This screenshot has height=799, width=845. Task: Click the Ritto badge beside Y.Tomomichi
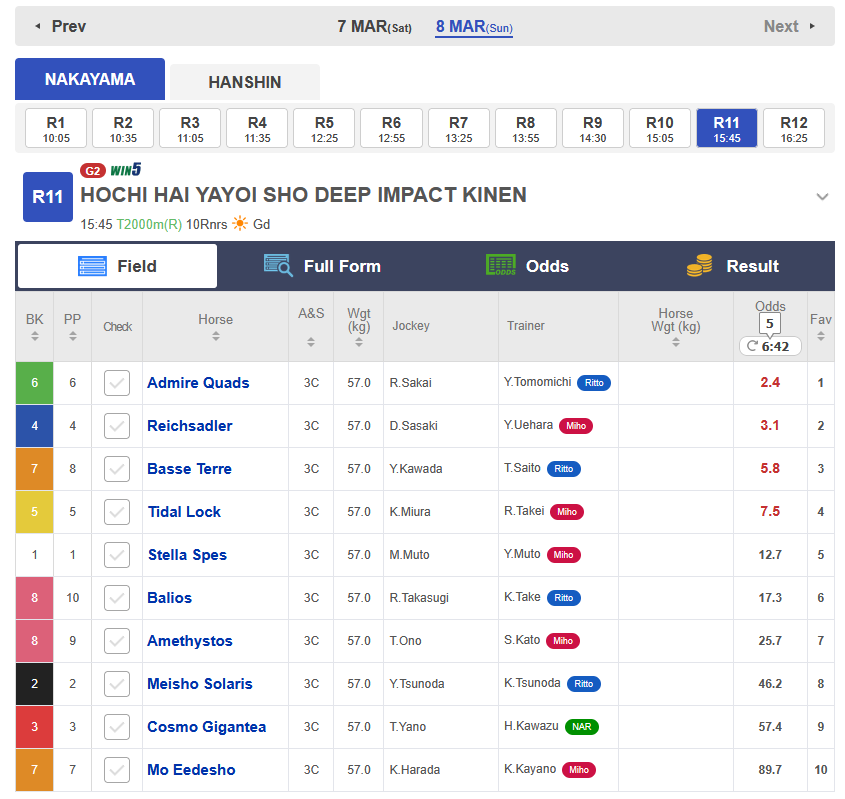click(x=594, y=383)
